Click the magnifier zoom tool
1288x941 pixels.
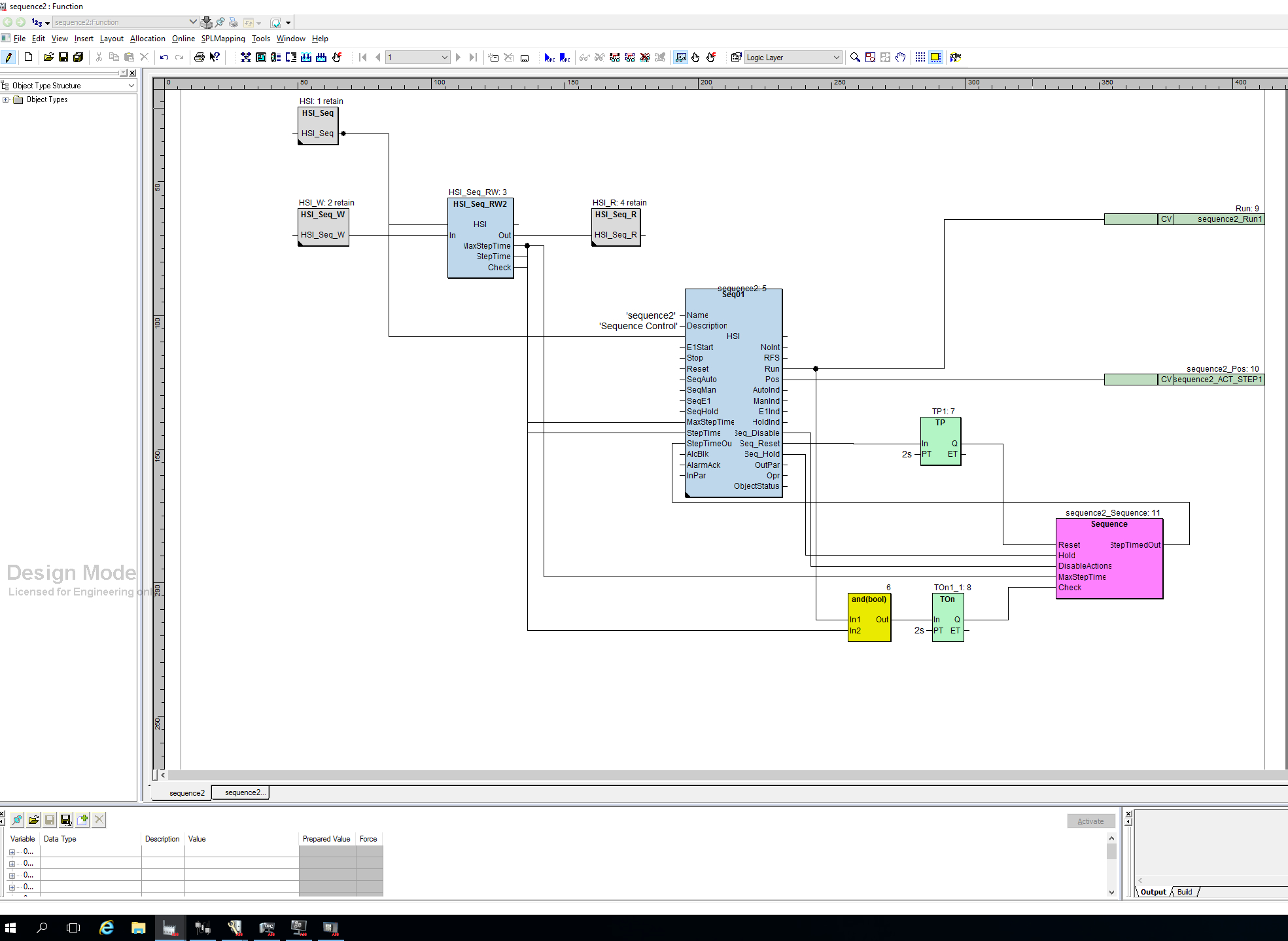click(x=855, y=58)
